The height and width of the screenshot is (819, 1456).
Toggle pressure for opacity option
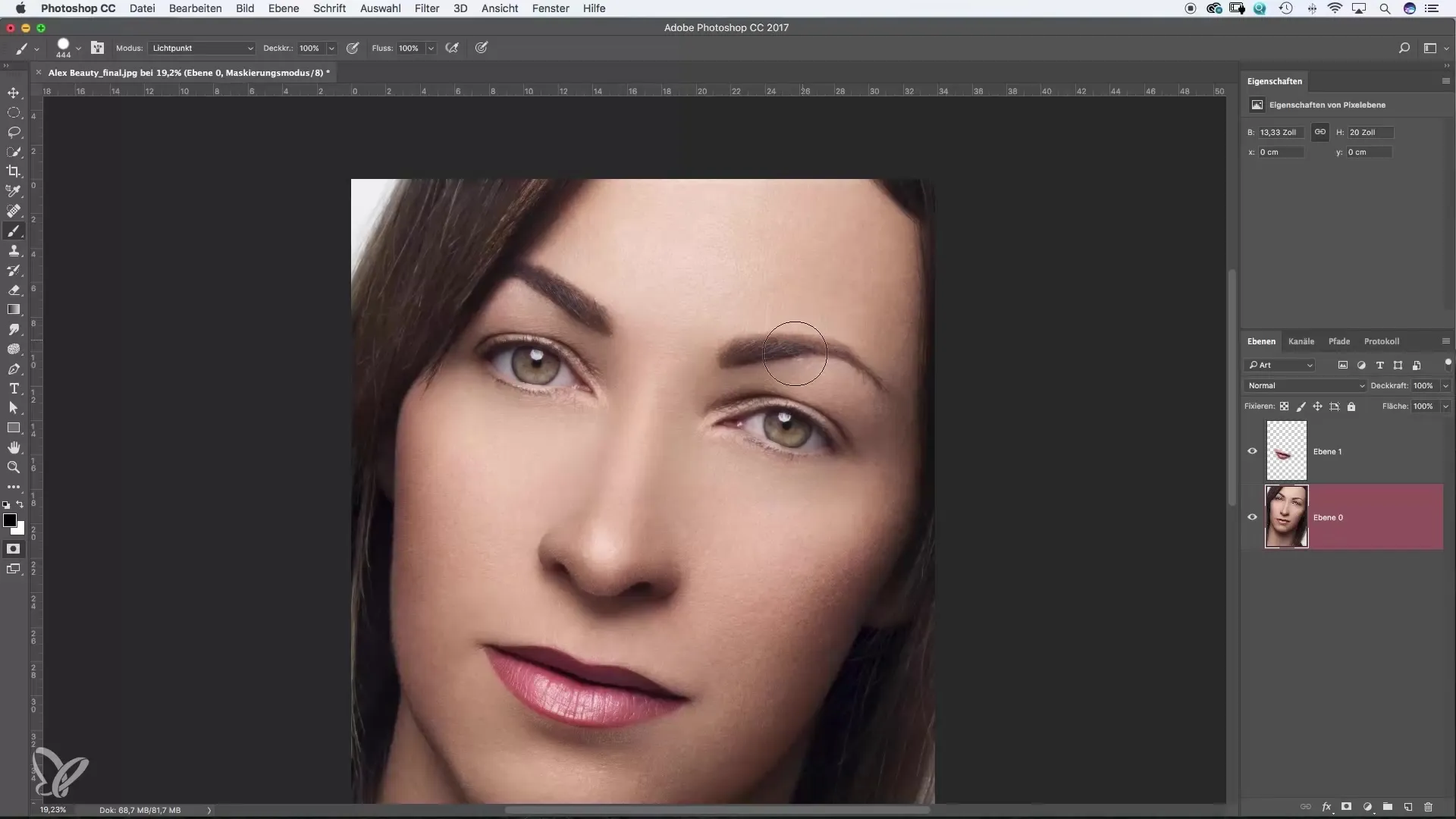point(353,48)
